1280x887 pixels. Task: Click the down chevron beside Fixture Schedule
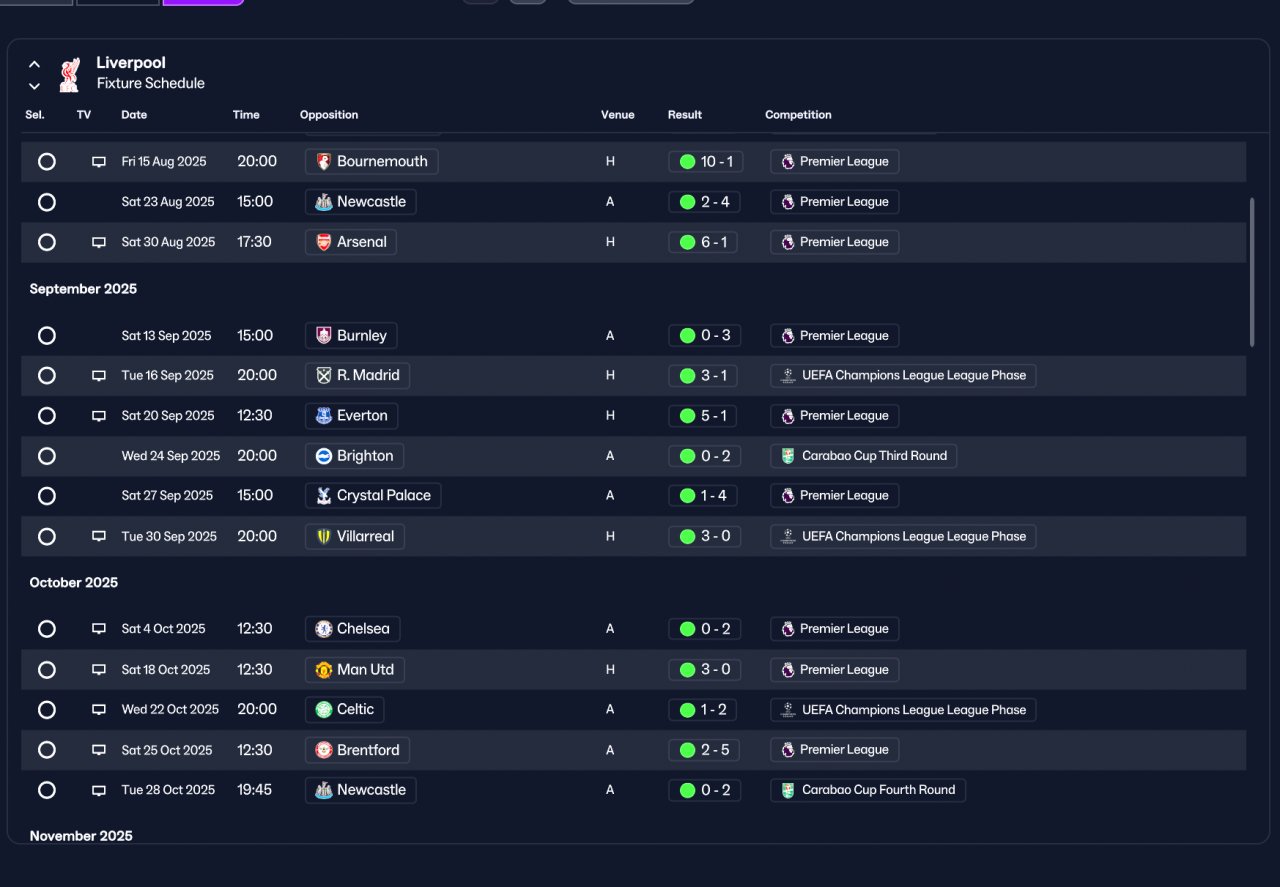click(34, 86)
